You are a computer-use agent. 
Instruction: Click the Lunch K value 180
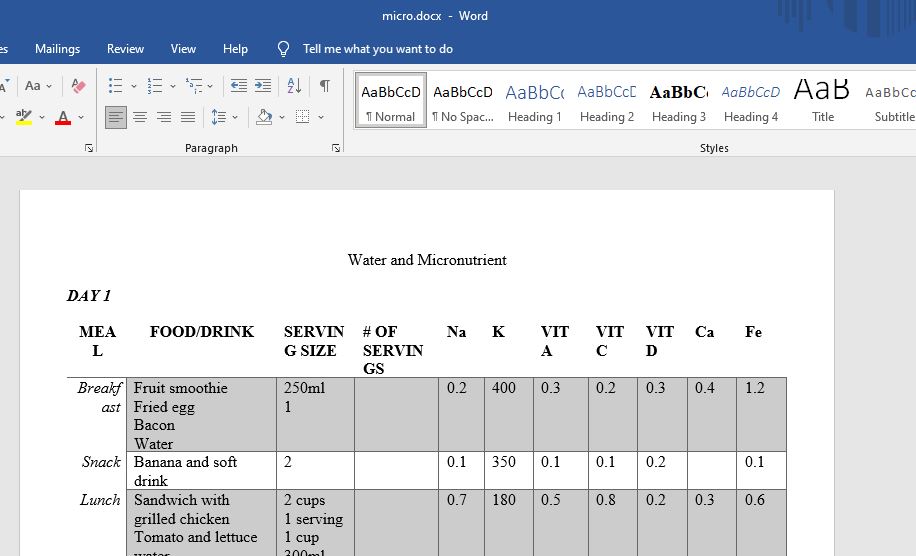coord(504,500)
